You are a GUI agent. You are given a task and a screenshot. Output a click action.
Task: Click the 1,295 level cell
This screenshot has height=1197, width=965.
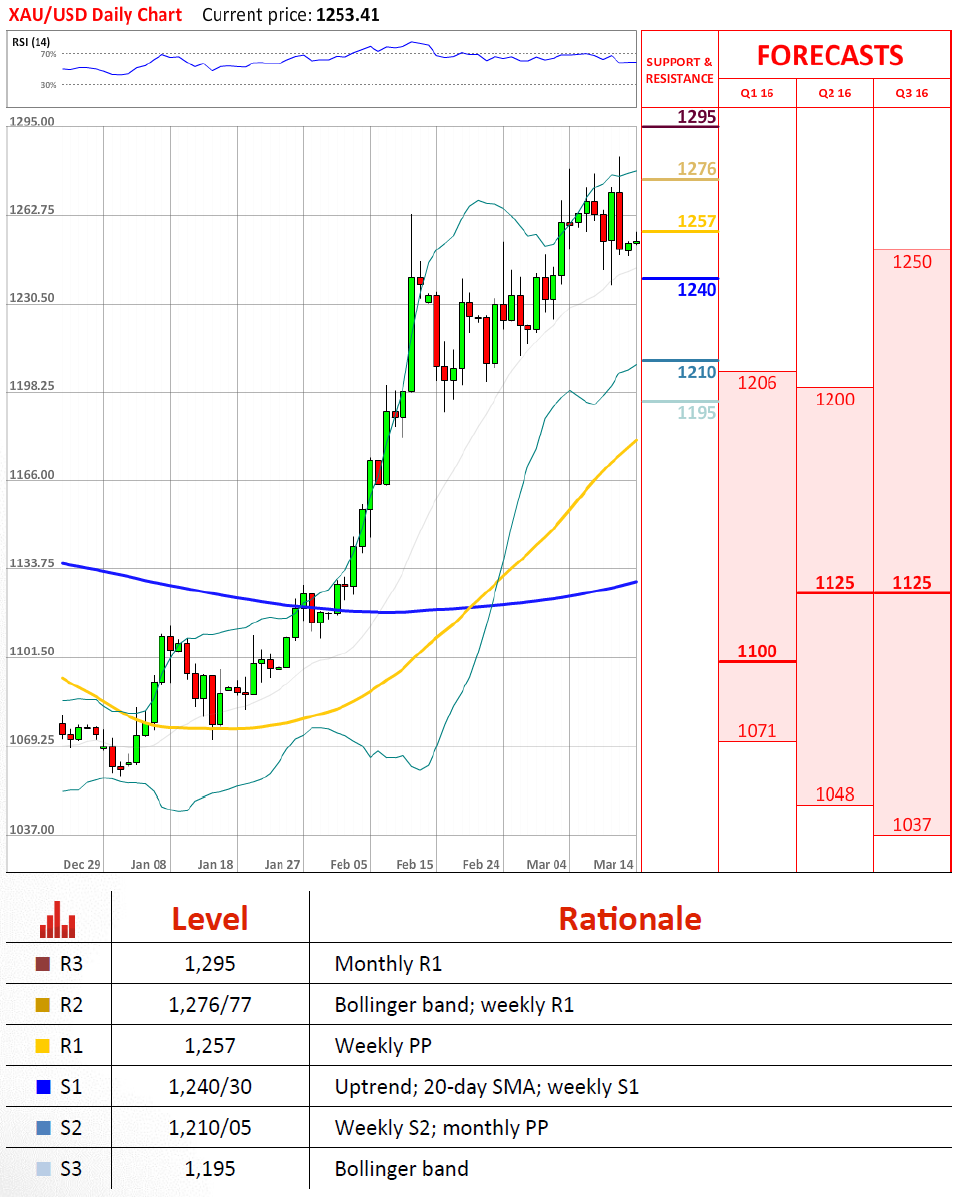(210, 964)
